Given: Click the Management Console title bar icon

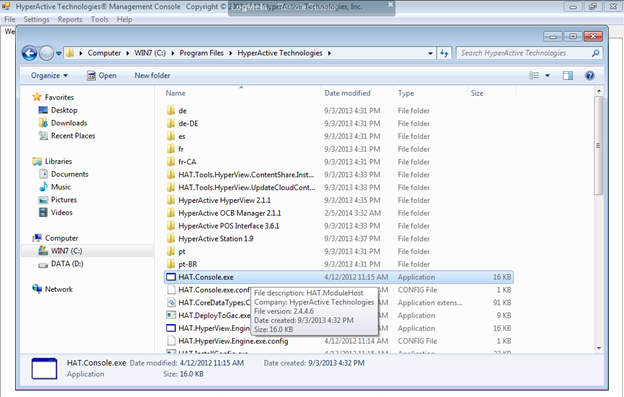Looking at the screenshot, I should click(6, 6).
